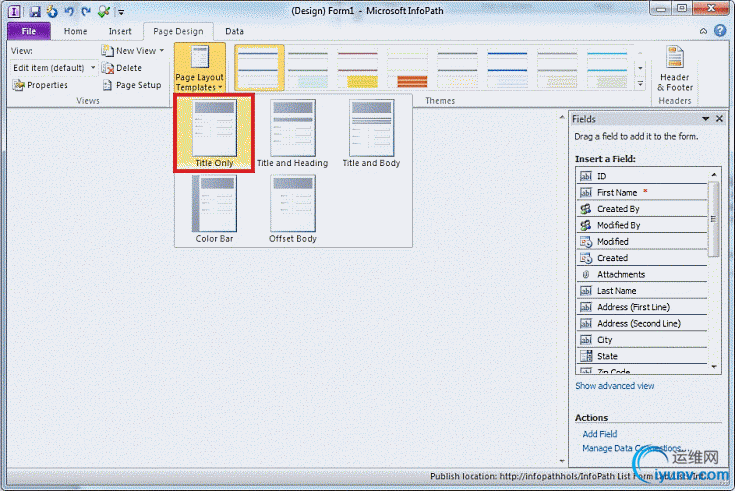Click the Add Field link
The width and height of the screenshot is (735, 491).
[x=600, y=434]
